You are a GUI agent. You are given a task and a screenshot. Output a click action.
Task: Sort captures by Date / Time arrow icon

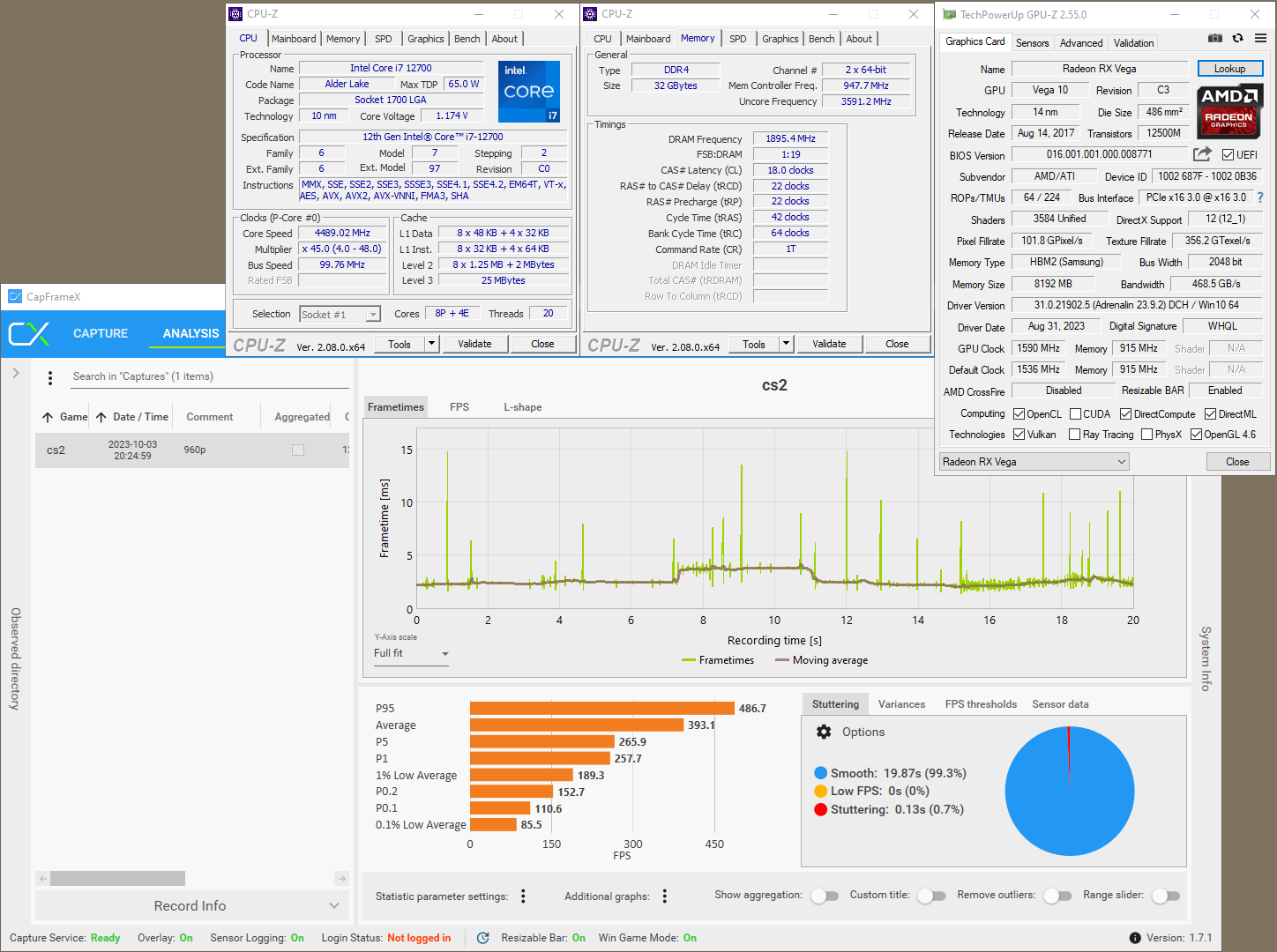click(101, 417)
